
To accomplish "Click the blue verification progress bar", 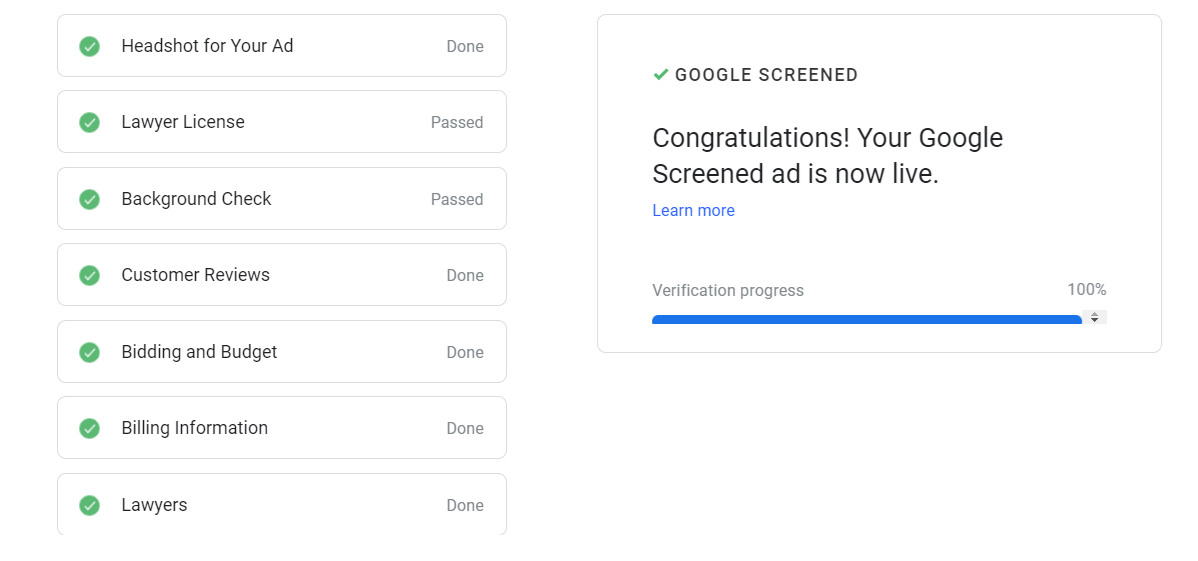I will [866, 319].
